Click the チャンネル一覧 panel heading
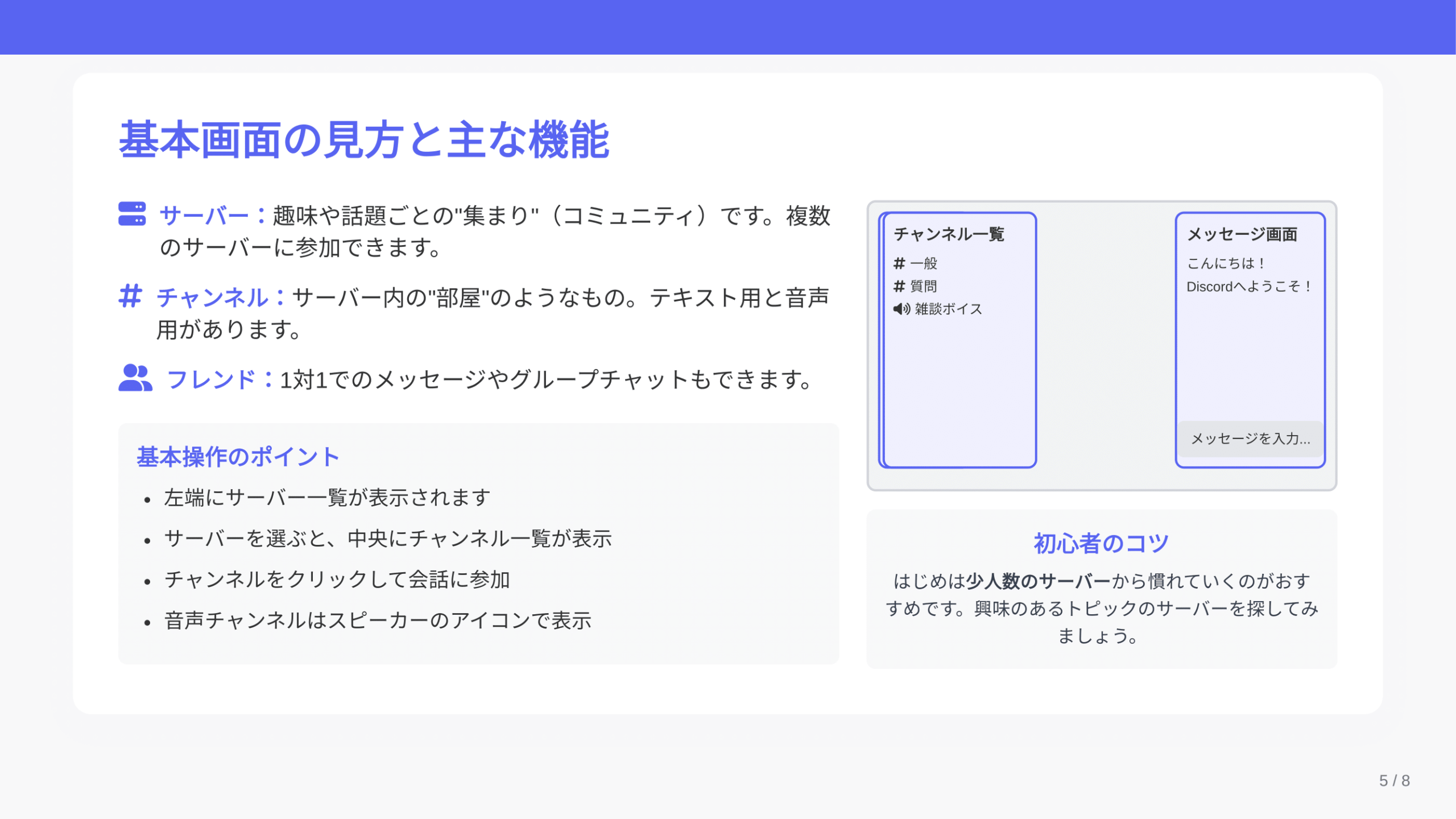Screen dimensions: 1456x819 949,234
